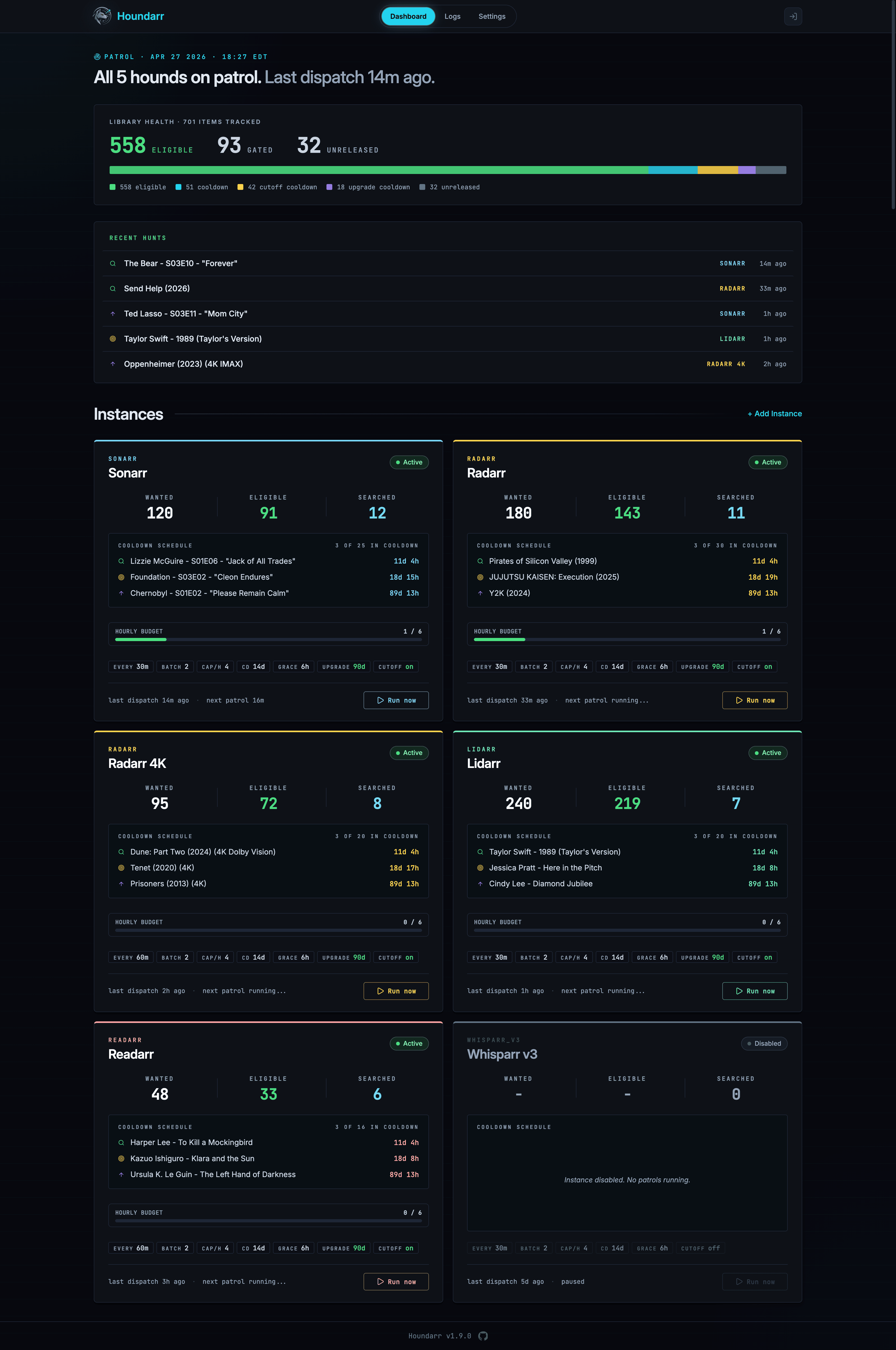Click Whisparr v3's CUTOFF off chip
The height and width of the screenshot is (1350, 896).
pos(701,1248)
